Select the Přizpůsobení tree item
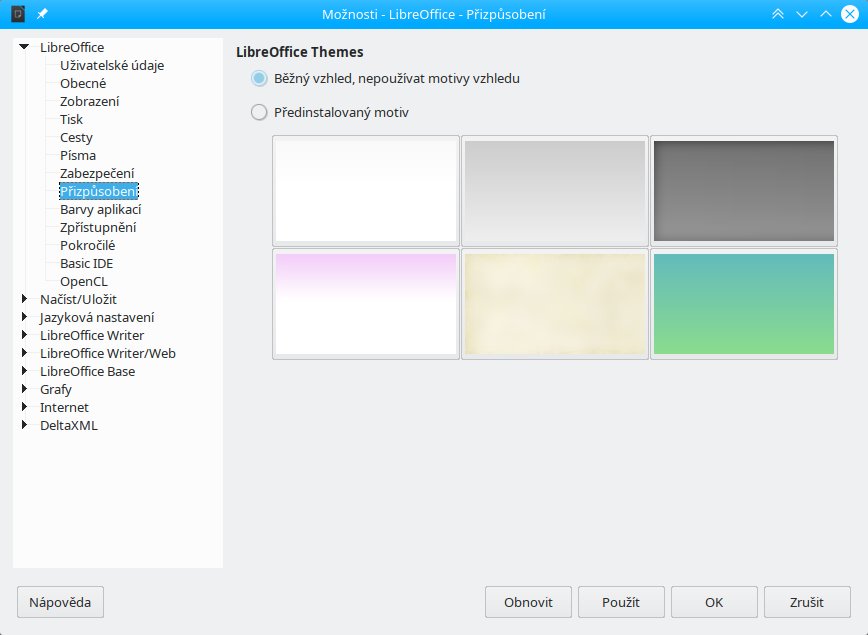This screenshot has width=868, height=635. coord(99,191)
